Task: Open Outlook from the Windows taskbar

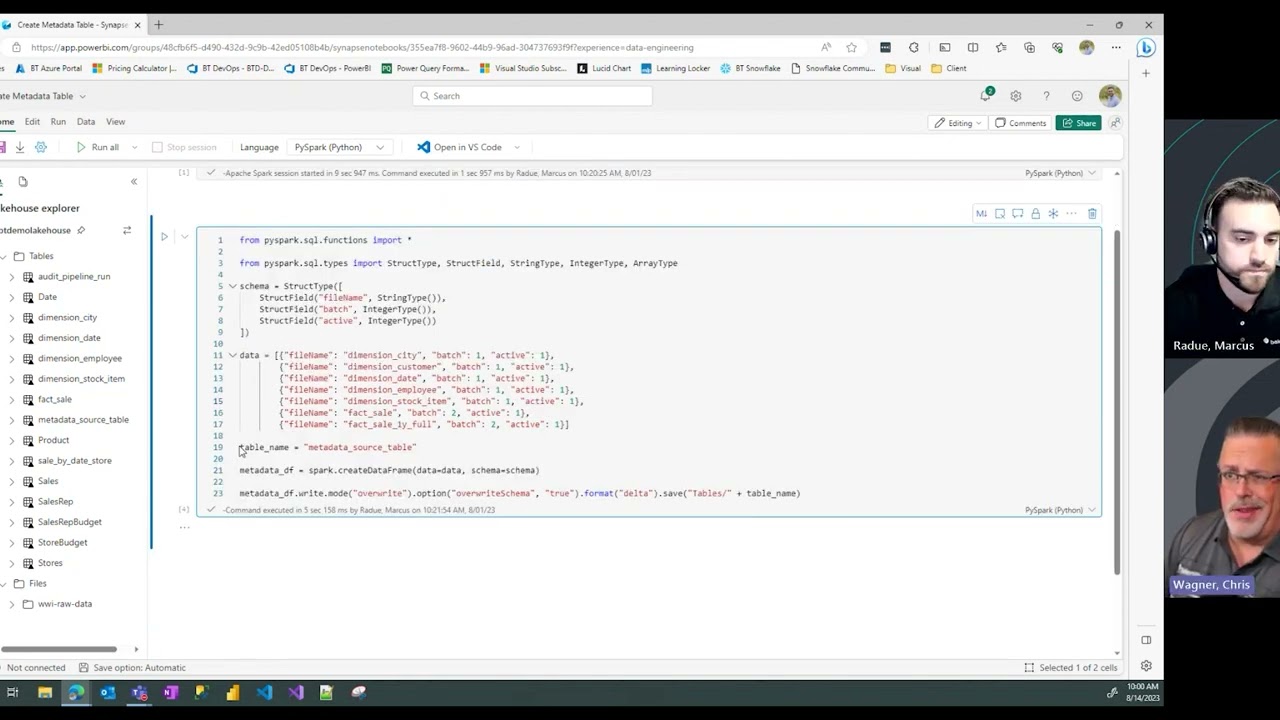Action: (x=107, y=692)
